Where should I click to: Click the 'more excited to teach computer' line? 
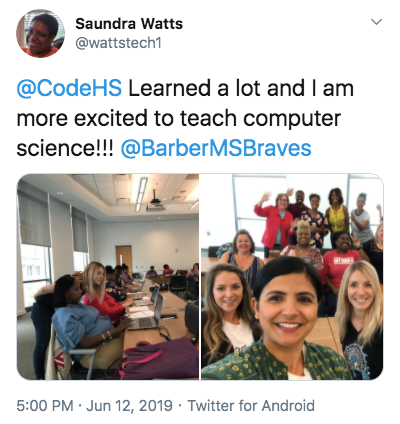tap(179, 118)
